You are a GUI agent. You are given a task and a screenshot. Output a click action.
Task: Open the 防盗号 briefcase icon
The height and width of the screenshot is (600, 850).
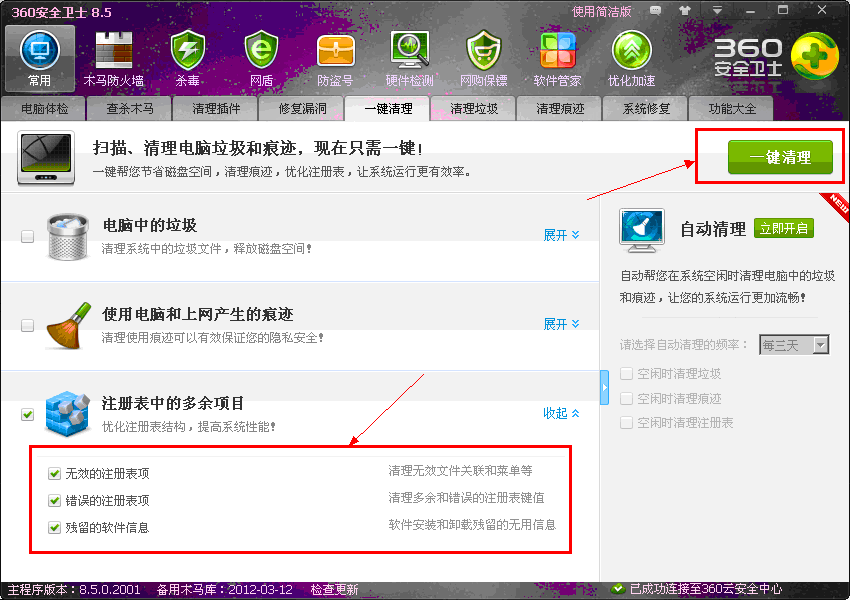(336, 59)
